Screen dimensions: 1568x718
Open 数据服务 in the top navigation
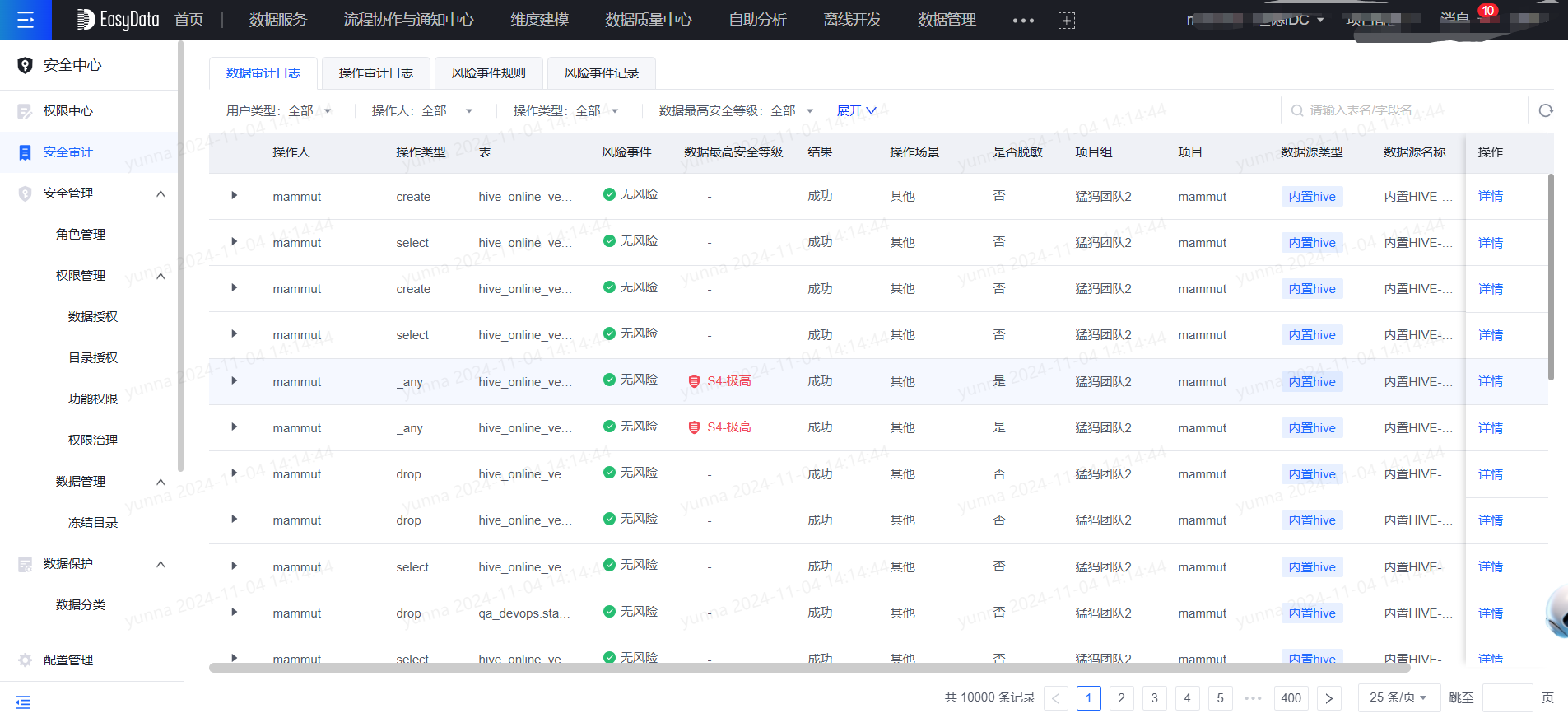[x=278, y=20]
